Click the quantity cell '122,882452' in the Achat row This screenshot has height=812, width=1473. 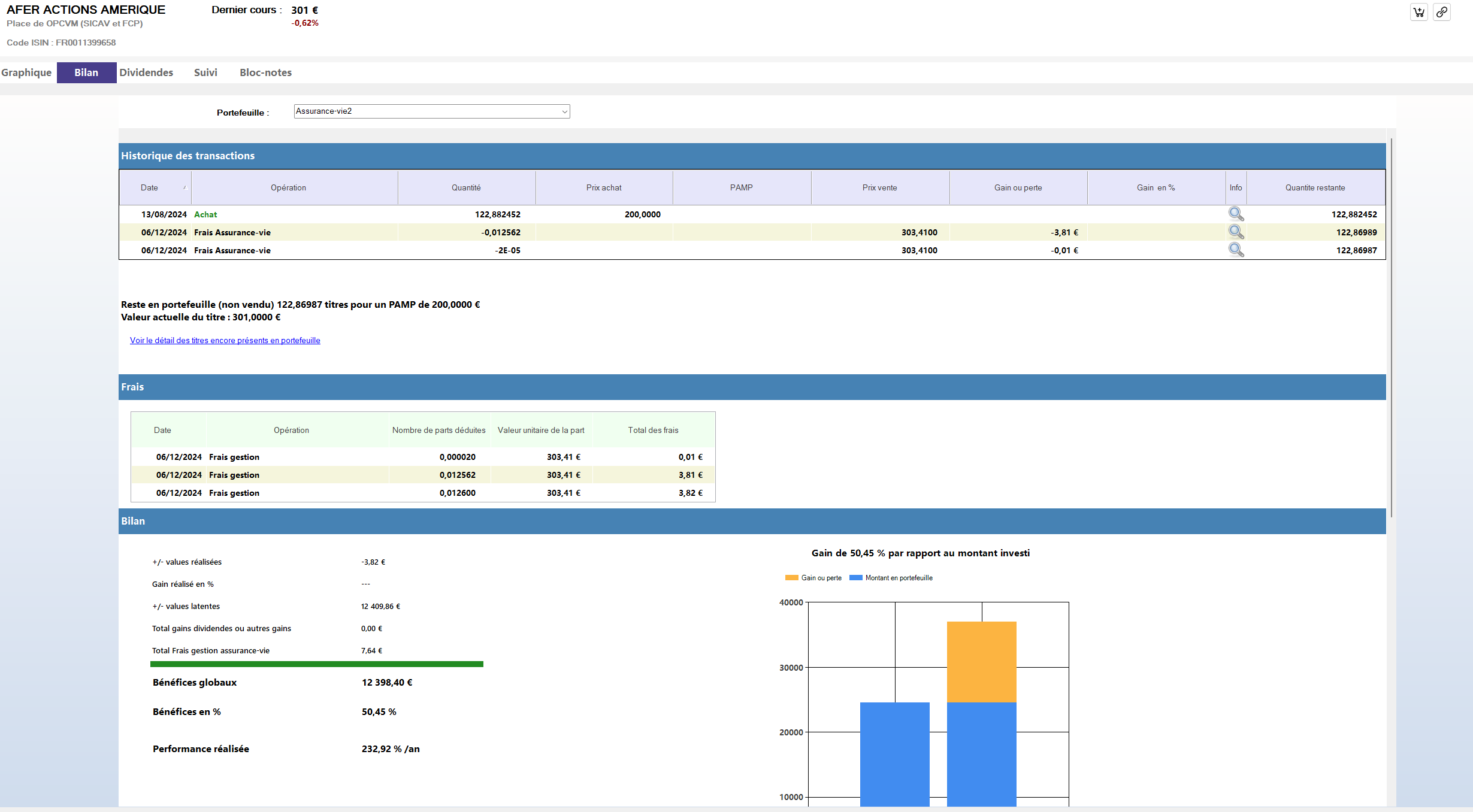498,214
